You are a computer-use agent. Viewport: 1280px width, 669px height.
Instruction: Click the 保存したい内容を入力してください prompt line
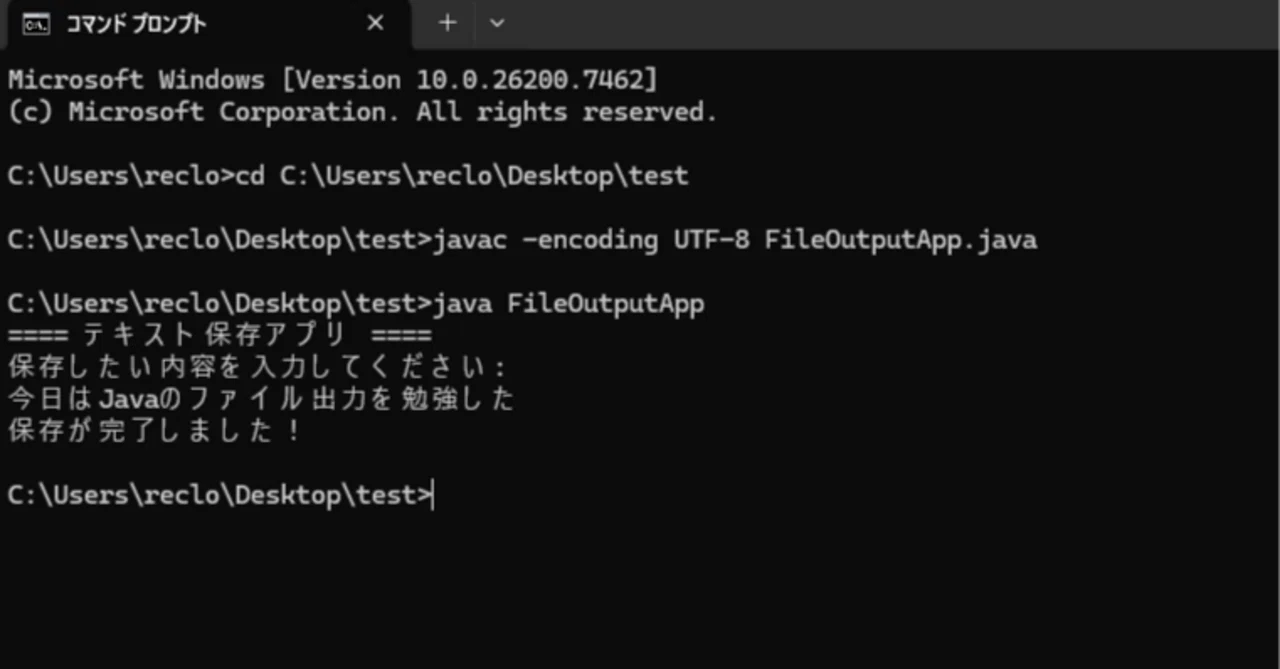(x=257, y=366)
